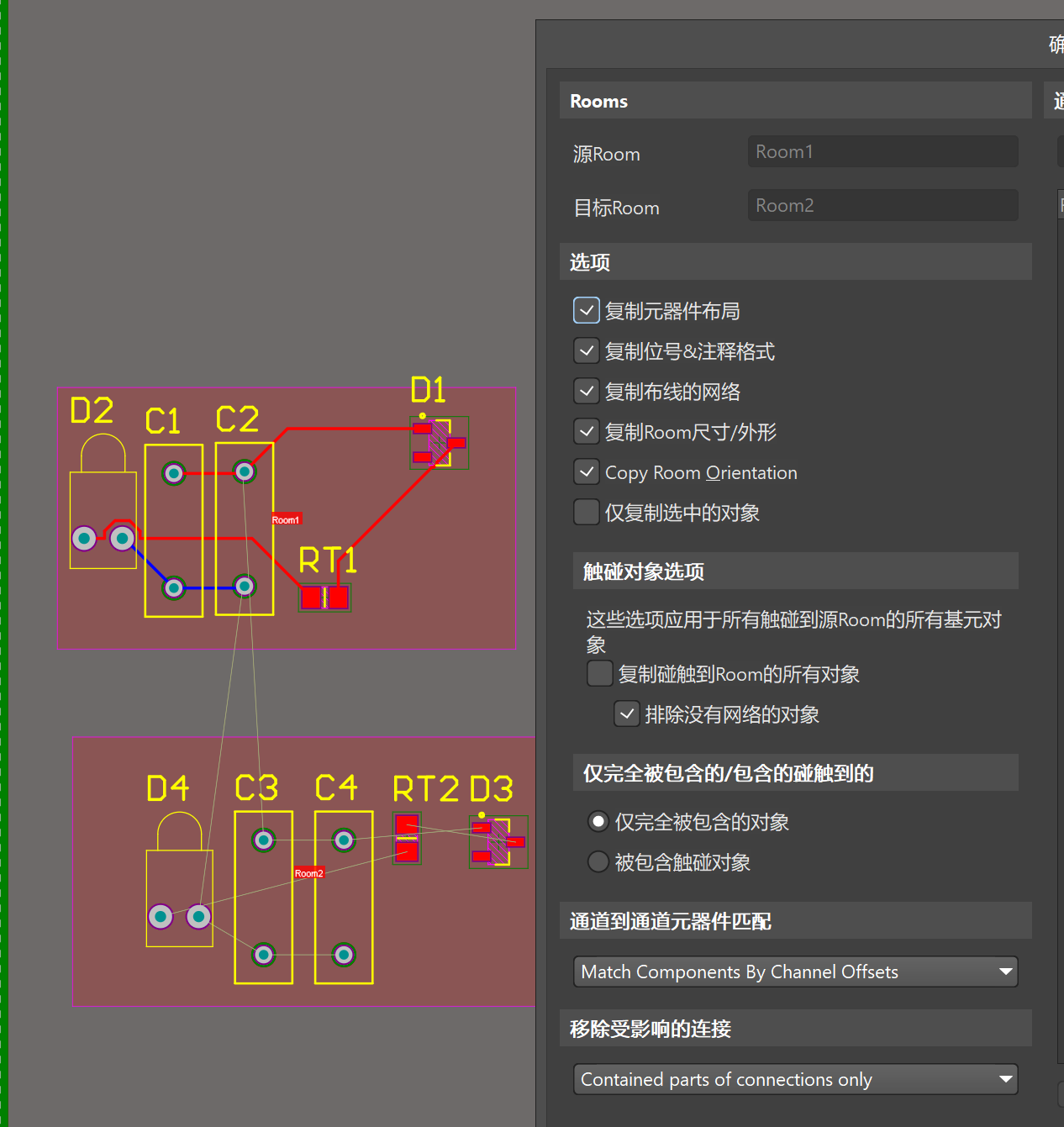The height and width of the screenshot is (1127, 1064).
Task: Uncheck 排除没有网络的对象 option
Action: (x=627, y=714)
